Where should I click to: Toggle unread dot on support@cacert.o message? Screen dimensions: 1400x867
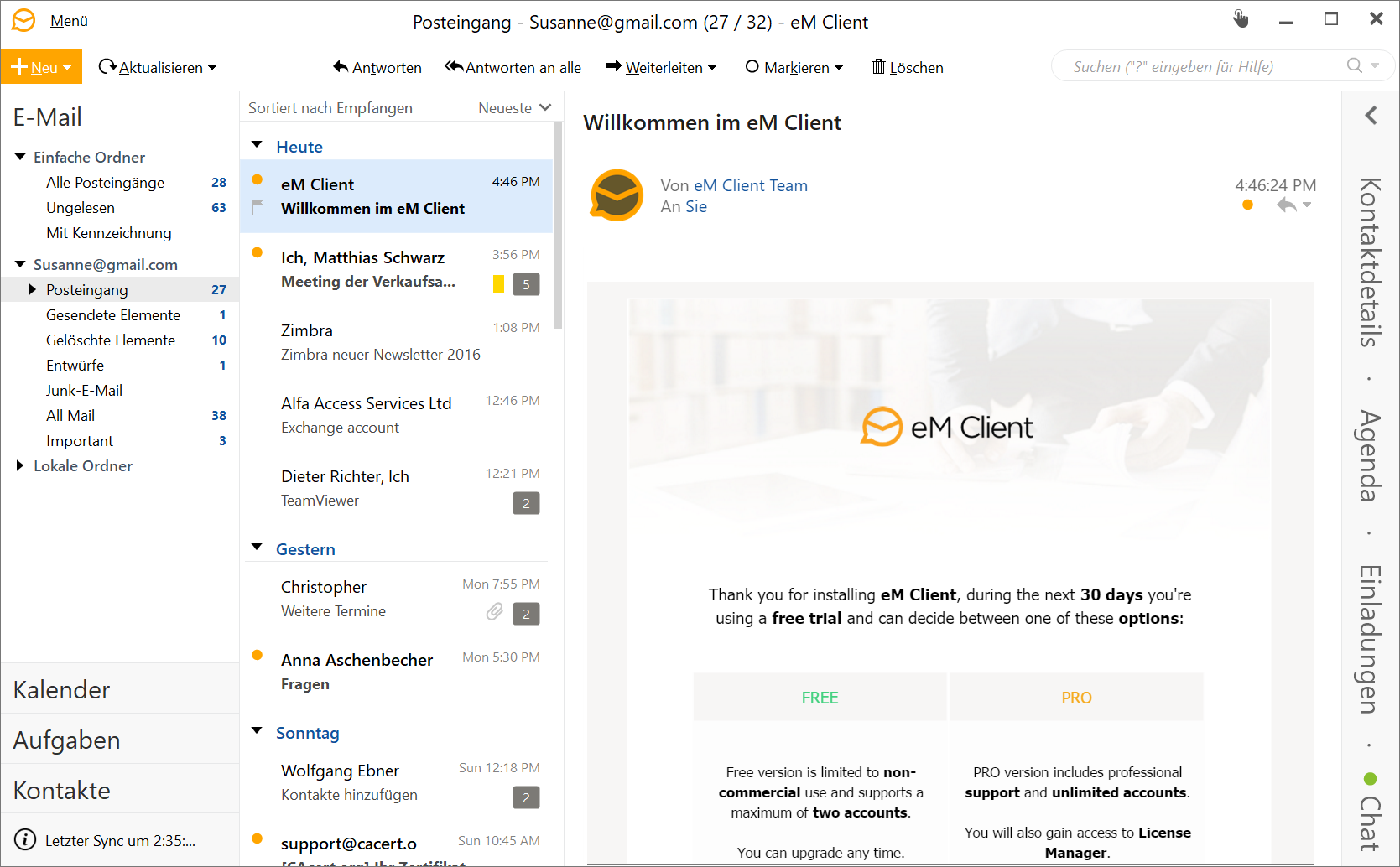258,838
